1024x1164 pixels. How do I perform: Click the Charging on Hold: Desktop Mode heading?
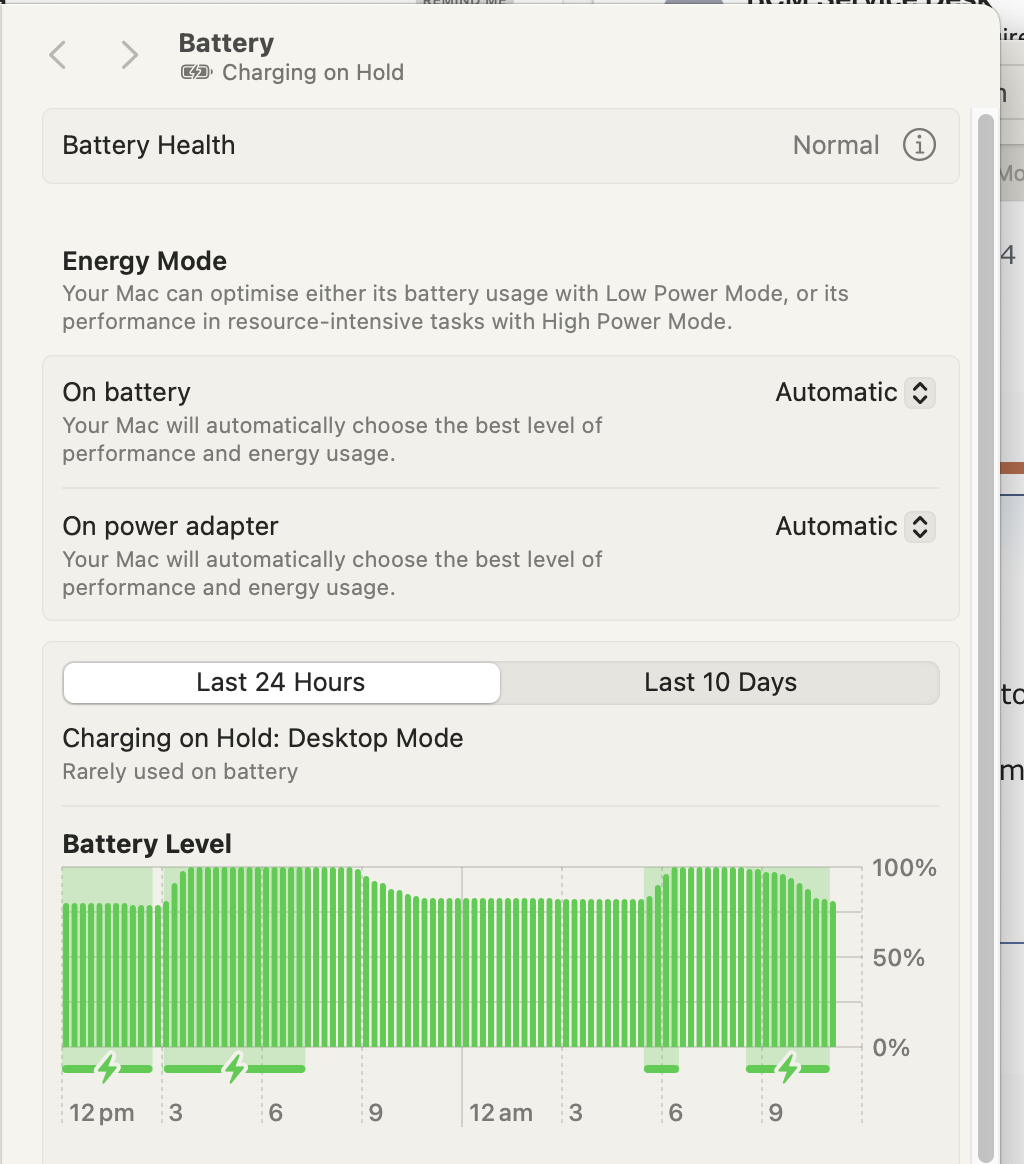(x=263, y=738)
